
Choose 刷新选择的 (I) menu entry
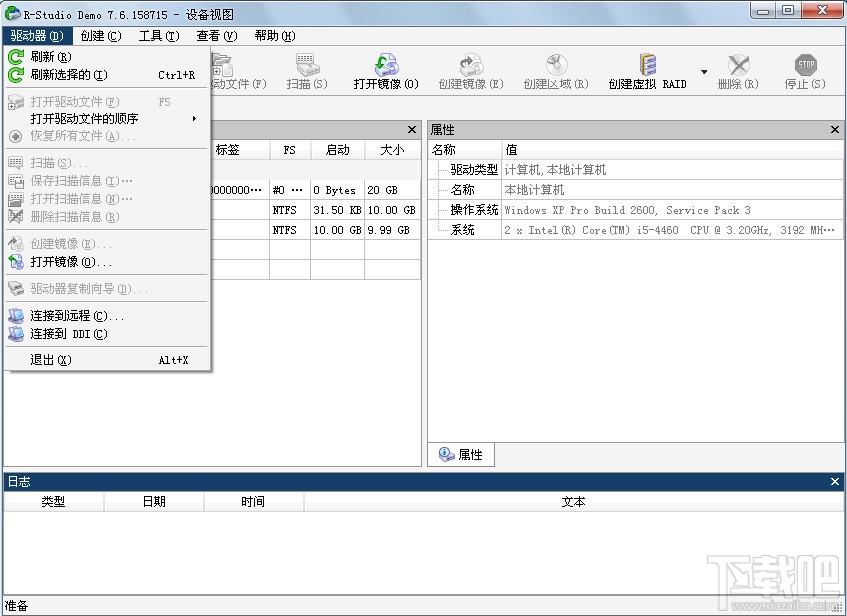pos(107,75)
